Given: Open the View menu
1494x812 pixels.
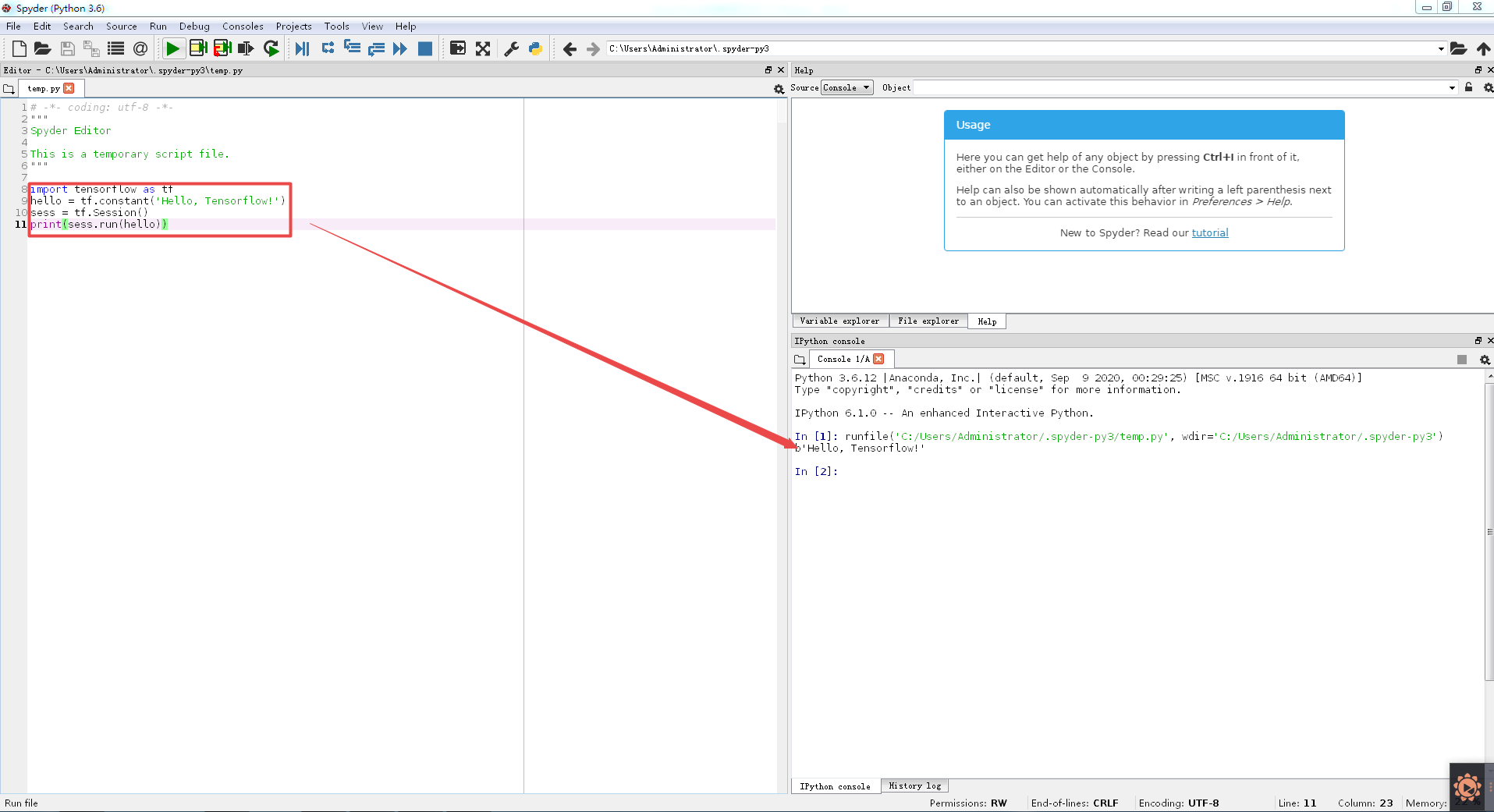Looking at the screenshot, I should point(372,26).
